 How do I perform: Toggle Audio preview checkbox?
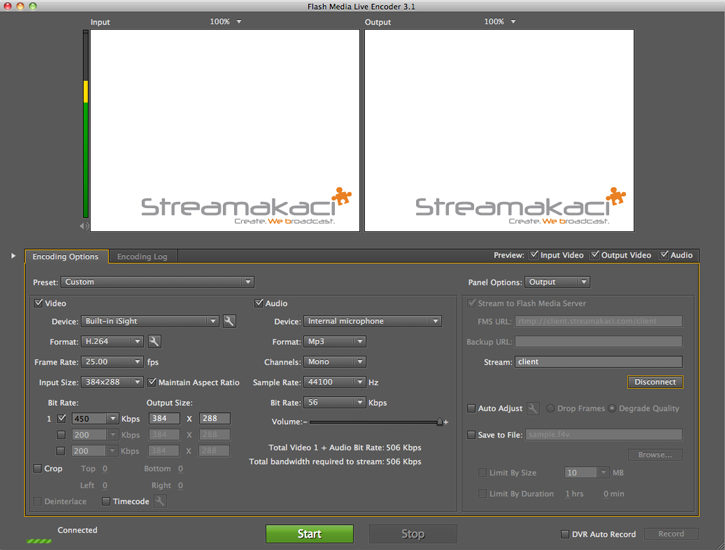point(664,255)
